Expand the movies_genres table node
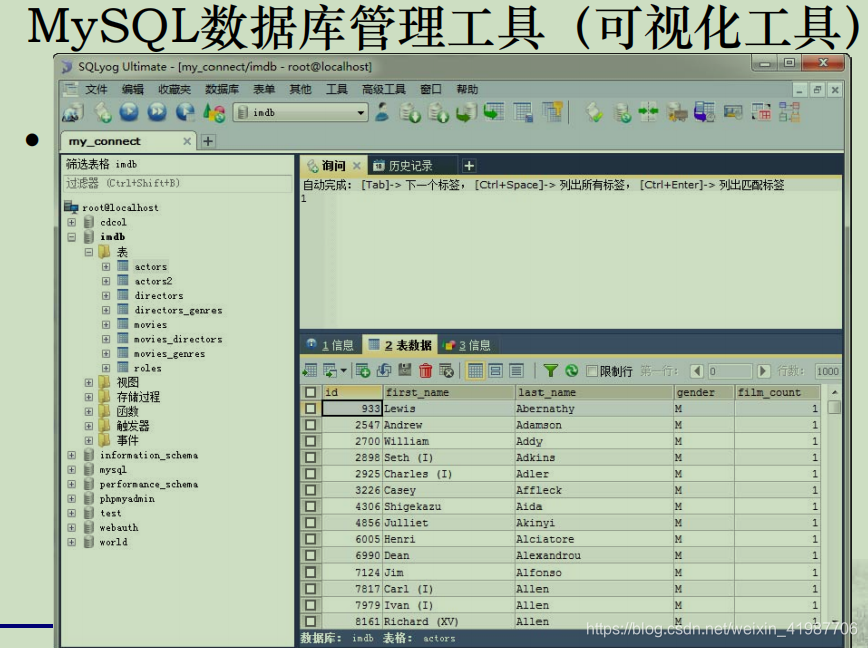This screenshot has width=868, height=648. [x=106, y=354]
